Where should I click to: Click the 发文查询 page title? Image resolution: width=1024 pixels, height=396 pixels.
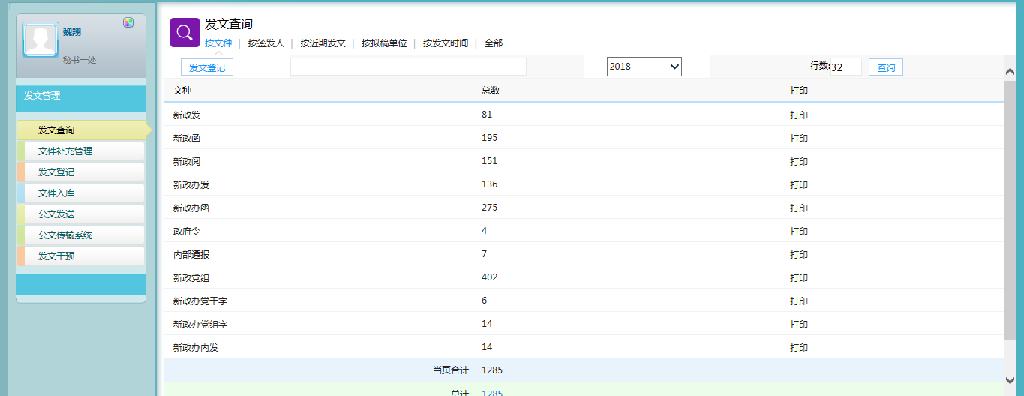[x=229, y=25]
